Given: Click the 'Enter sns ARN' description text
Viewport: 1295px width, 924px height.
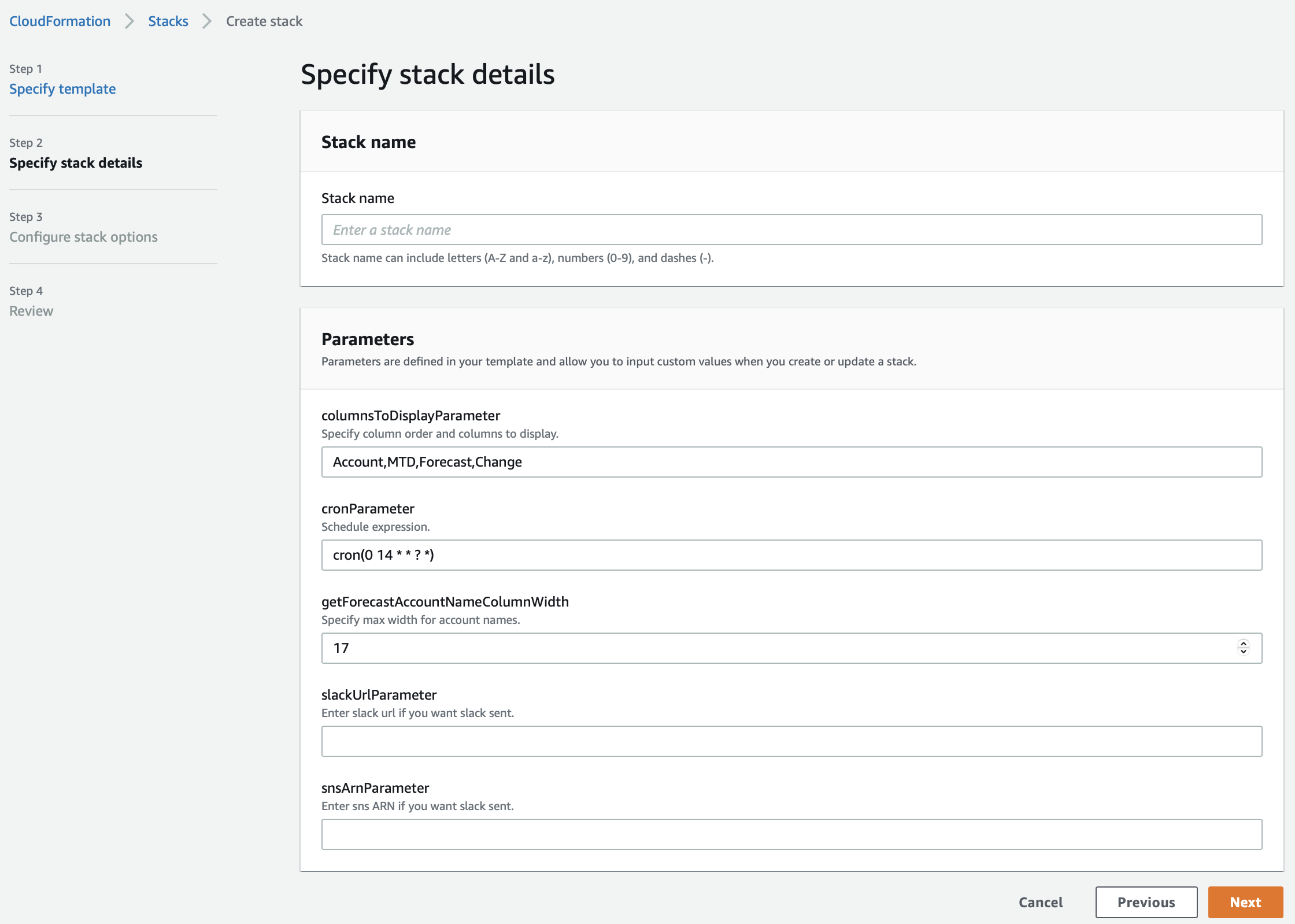Looking at the screenshot, I should pos(417,806).
